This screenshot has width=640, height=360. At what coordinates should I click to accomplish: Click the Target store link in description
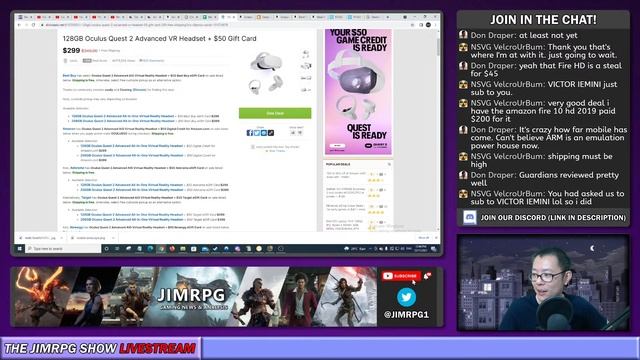tap(86, 198)
